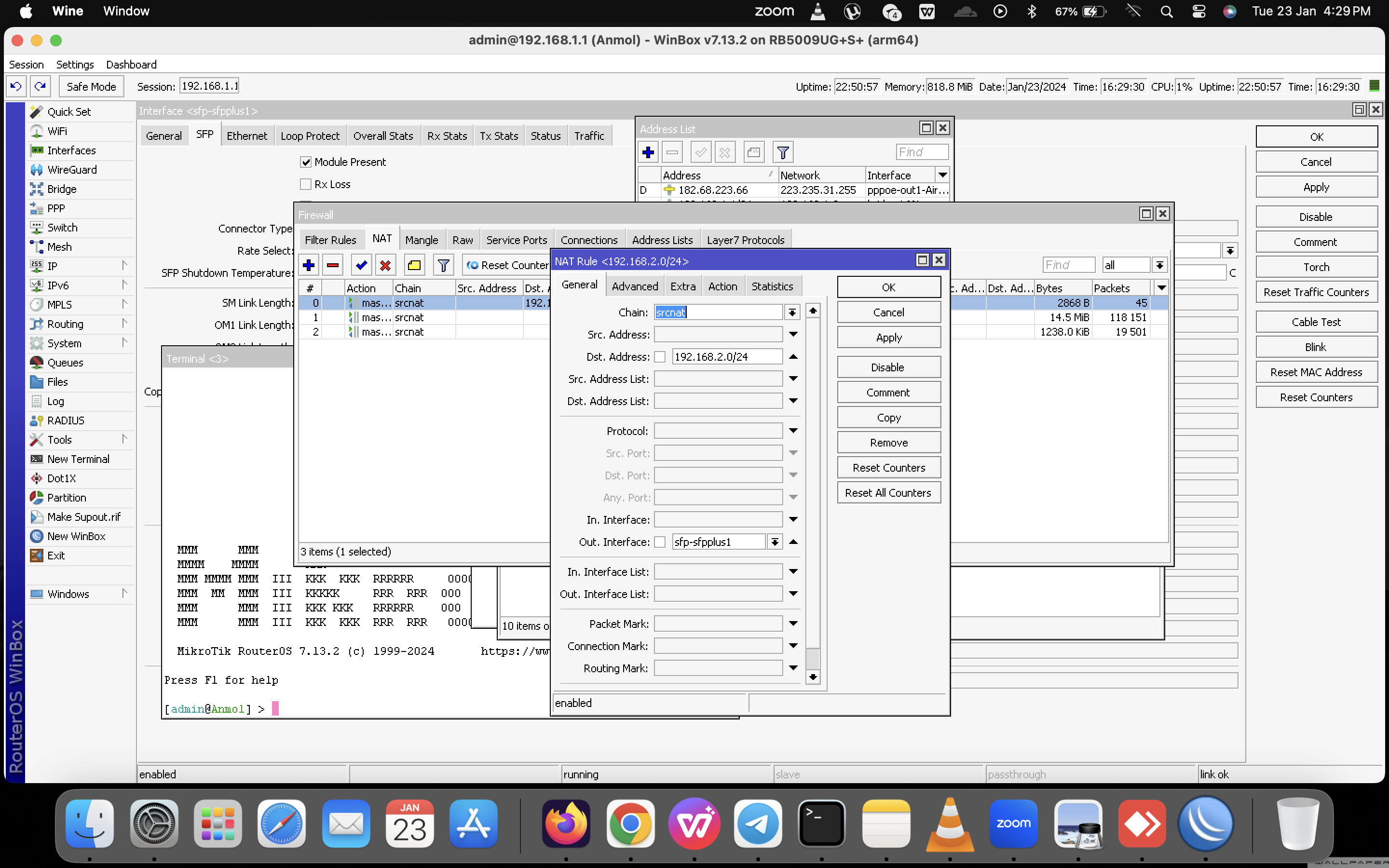
Task: Switch to the Mangle tab in Firewall
Action: [x=422, y=240]
